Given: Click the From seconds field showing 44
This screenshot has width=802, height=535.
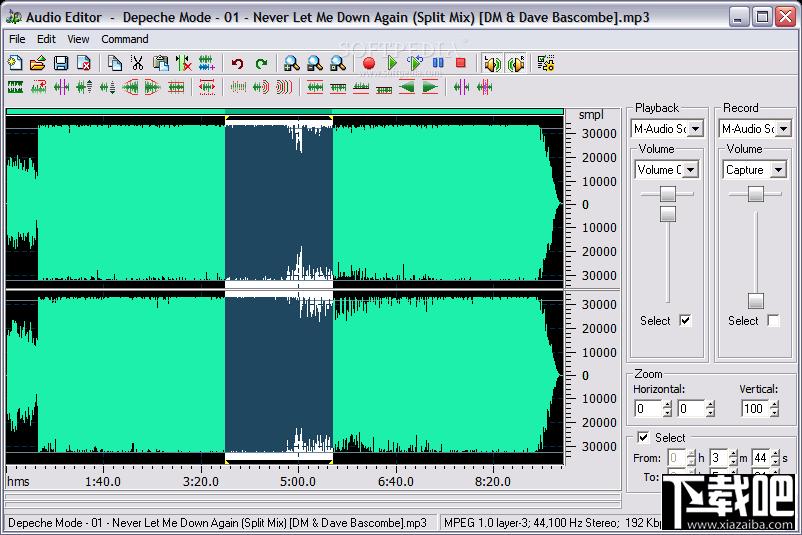Looking at the screenshot, I should coord(761,457).
